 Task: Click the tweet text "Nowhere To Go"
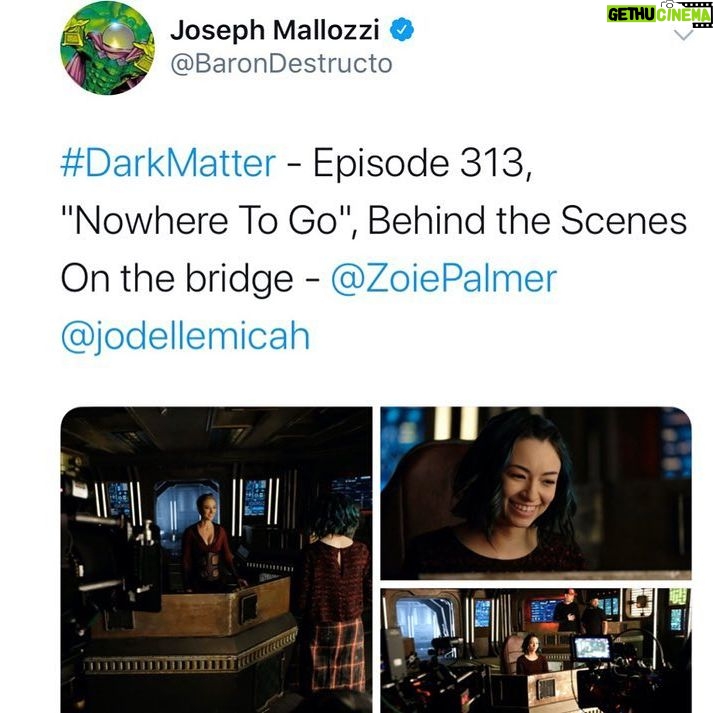pyautogui.click(x=207, y=221)
